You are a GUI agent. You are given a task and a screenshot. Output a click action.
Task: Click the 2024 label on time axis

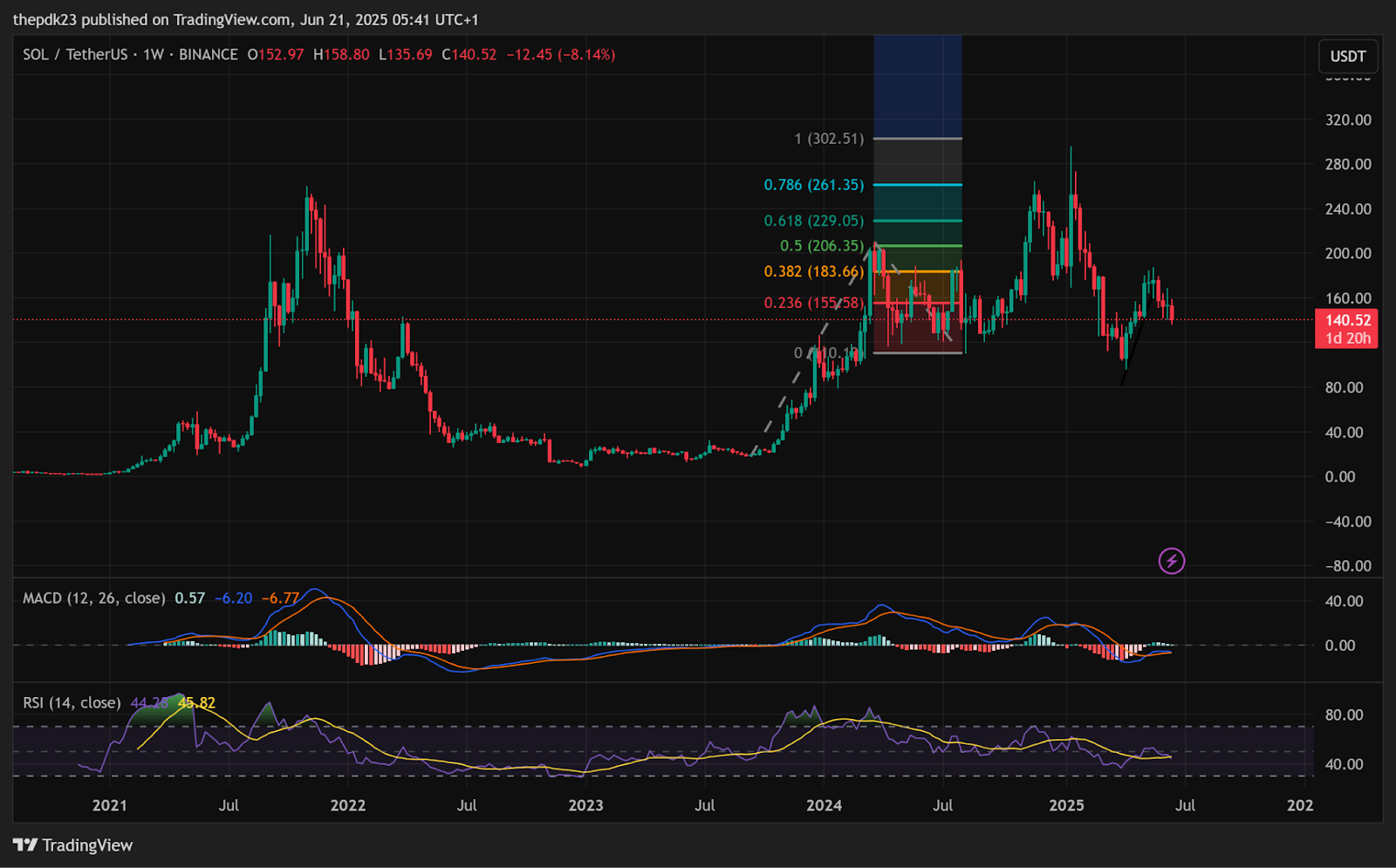[824, 805]
